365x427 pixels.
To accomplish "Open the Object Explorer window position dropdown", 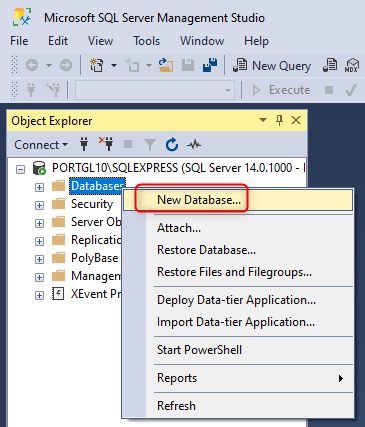I will (x=263, y=120).
